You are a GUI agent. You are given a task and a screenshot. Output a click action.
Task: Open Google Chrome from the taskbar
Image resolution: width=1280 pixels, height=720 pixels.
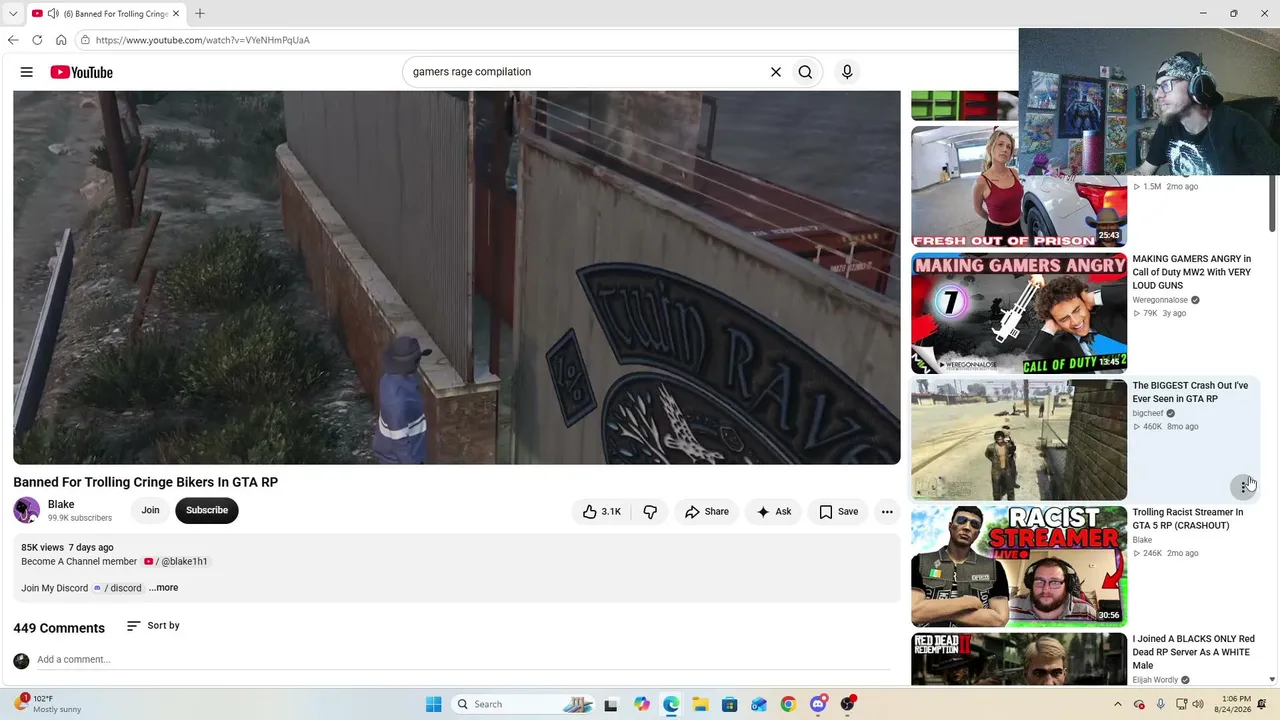[788, 704]
